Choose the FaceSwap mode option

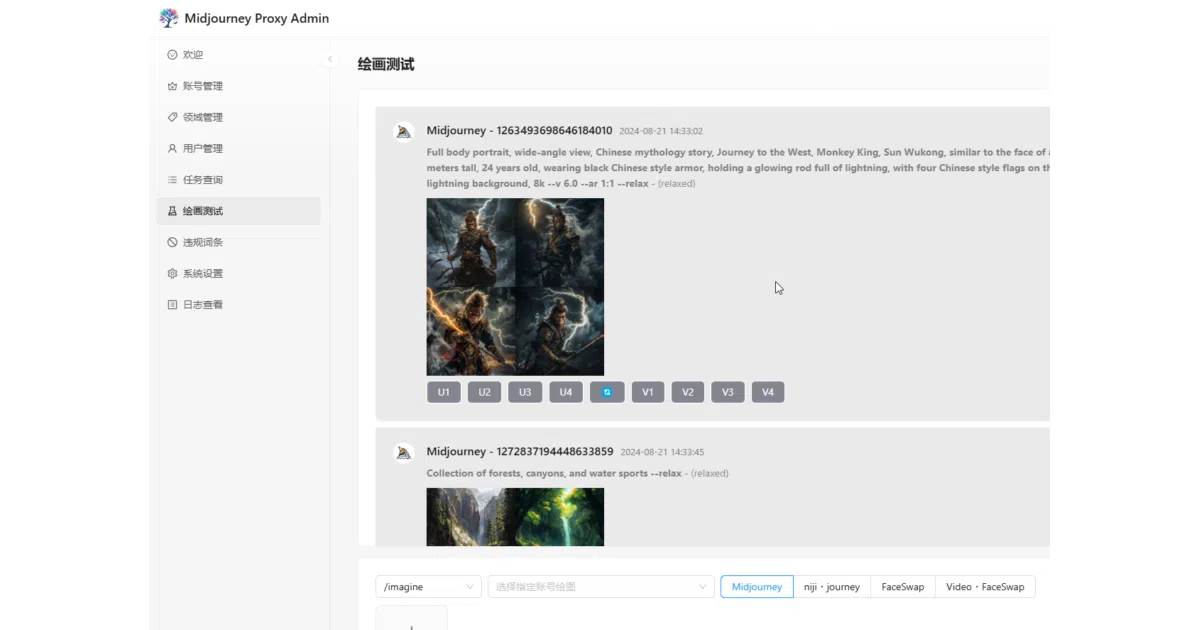903,587
